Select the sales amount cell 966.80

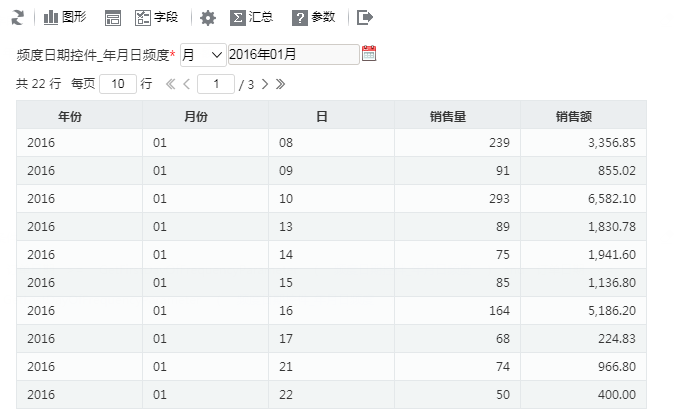coord(583,367)
